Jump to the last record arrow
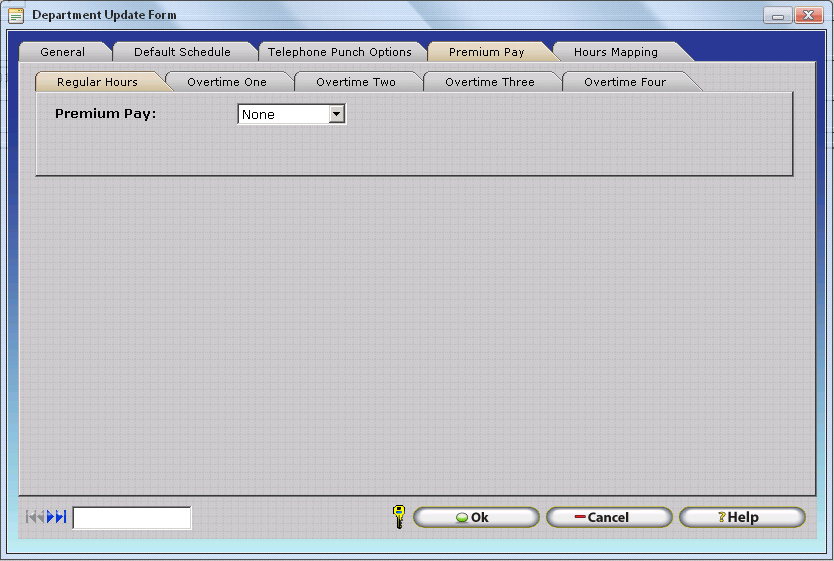Image resolution: width=834 pixels, height=561 pixels. [x=61, y=517]
